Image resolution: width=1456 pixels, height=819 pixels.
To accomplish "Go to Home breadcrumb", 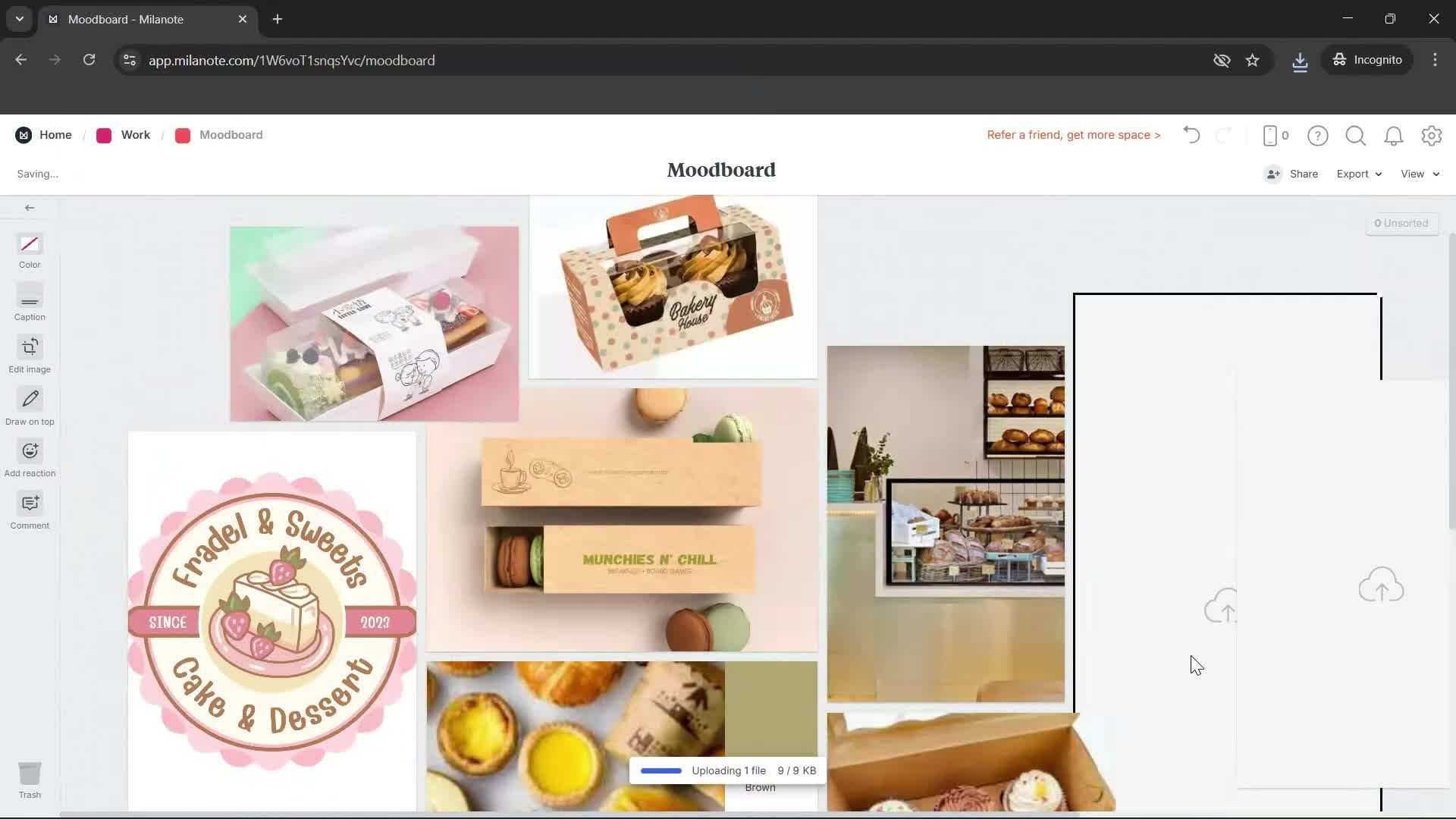I will point(55,135).
